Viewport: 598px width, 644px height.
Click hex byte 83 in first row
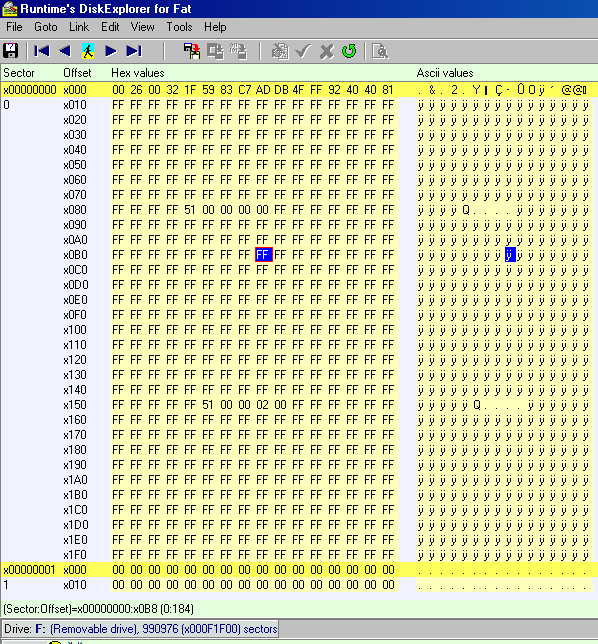pos(226,90)
